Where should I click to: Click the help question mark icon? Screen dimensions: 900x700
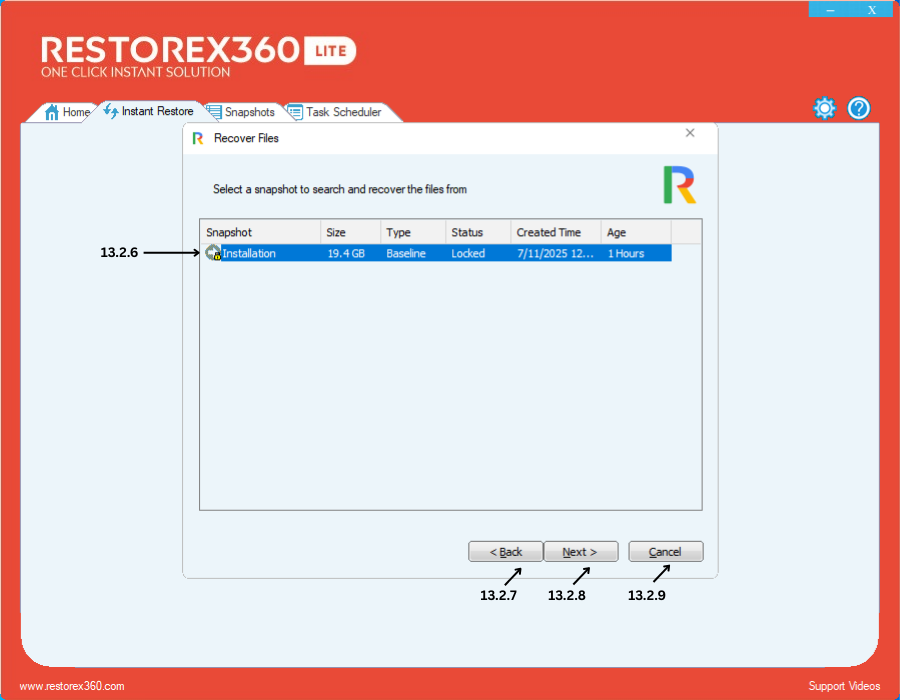[859, 109]
